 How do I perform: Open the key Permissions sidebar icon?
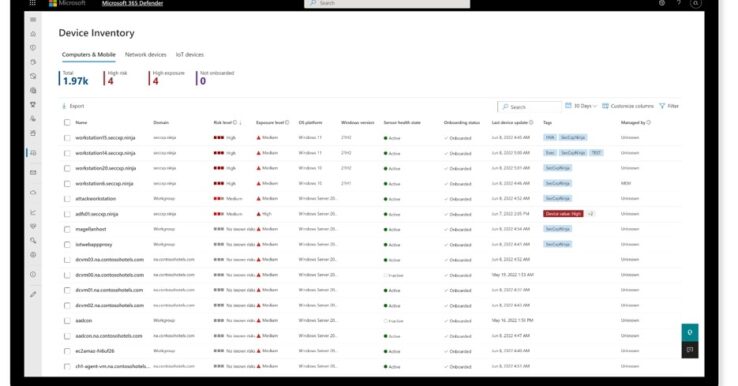33,241
